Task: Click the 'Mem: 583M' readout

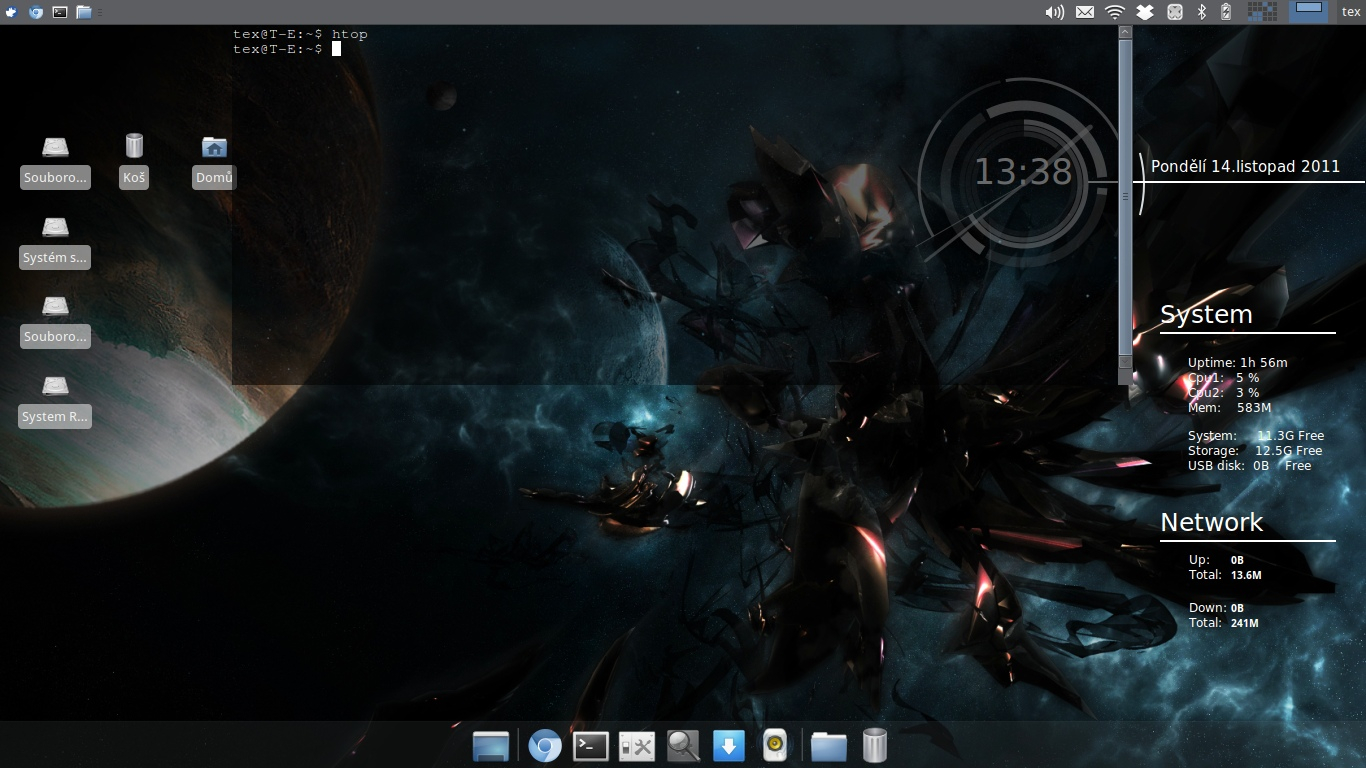Action: pos(1229,407)
